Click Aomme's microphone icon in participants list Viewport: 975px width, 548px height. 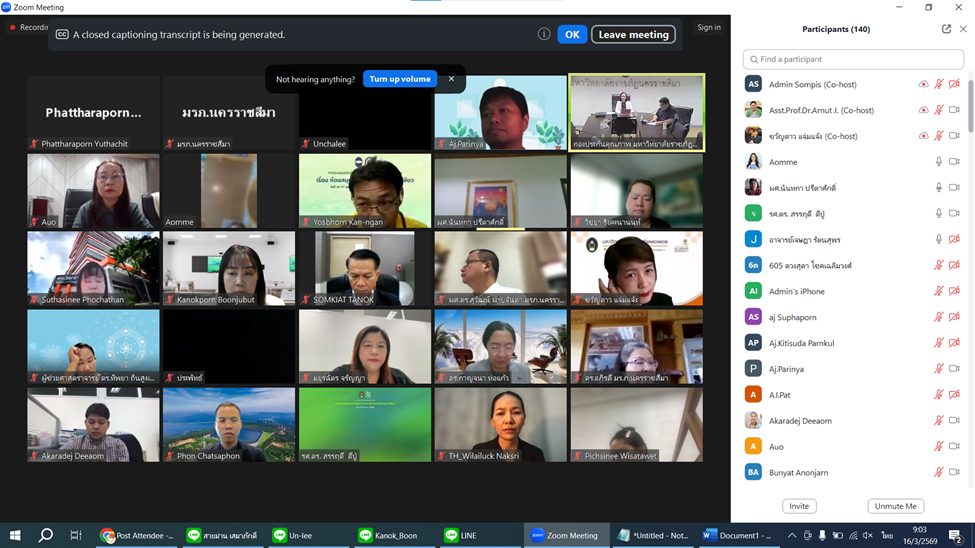(x=938, y=162)
